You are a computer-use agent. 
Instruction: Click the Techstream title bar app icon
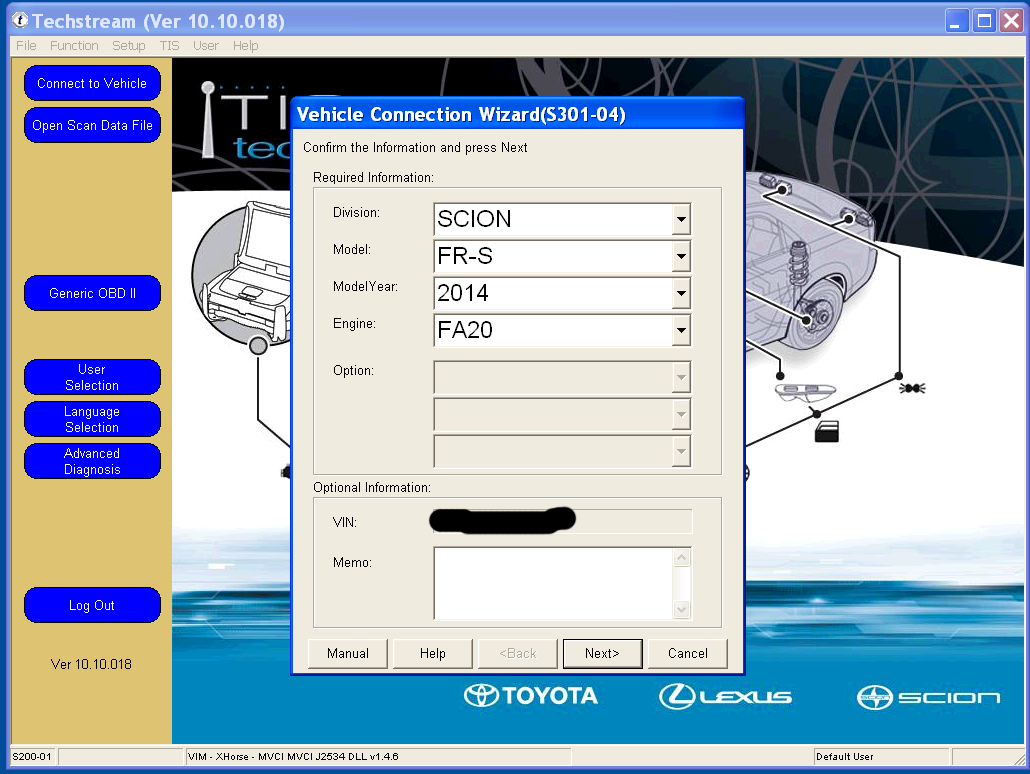(x=19, y=21)
